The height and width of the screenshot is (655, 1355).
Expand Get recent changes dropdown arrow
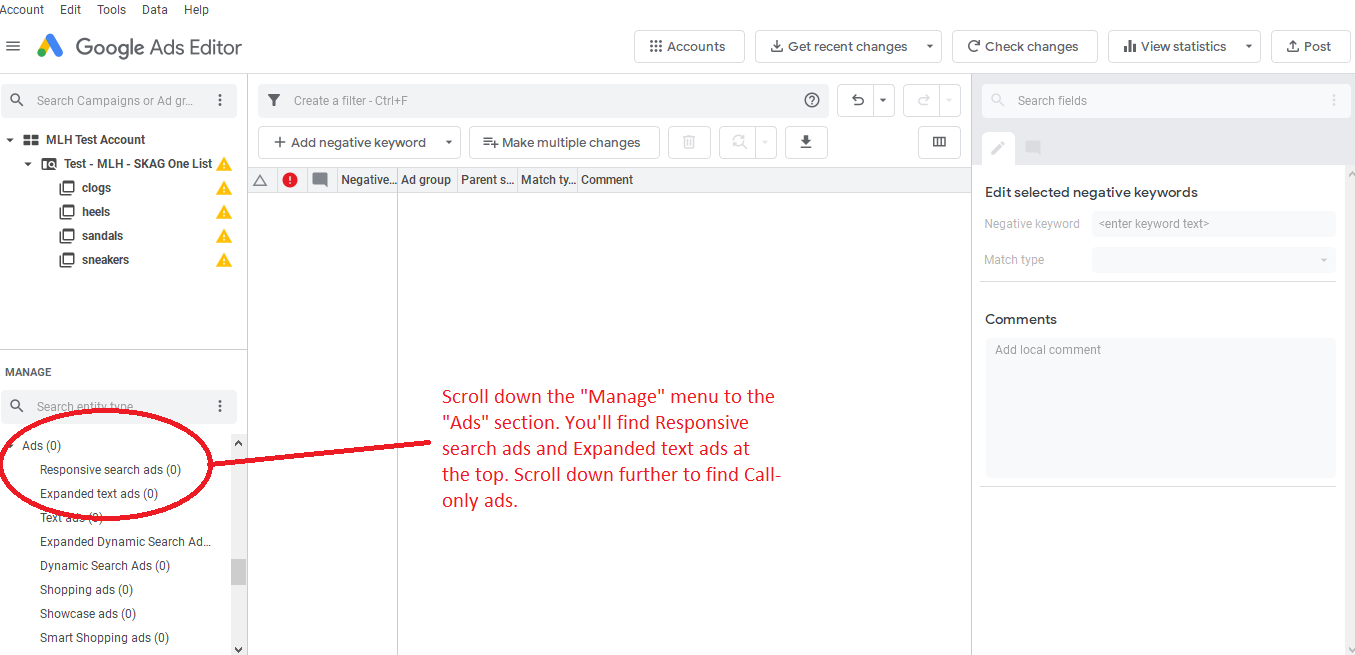930,46
